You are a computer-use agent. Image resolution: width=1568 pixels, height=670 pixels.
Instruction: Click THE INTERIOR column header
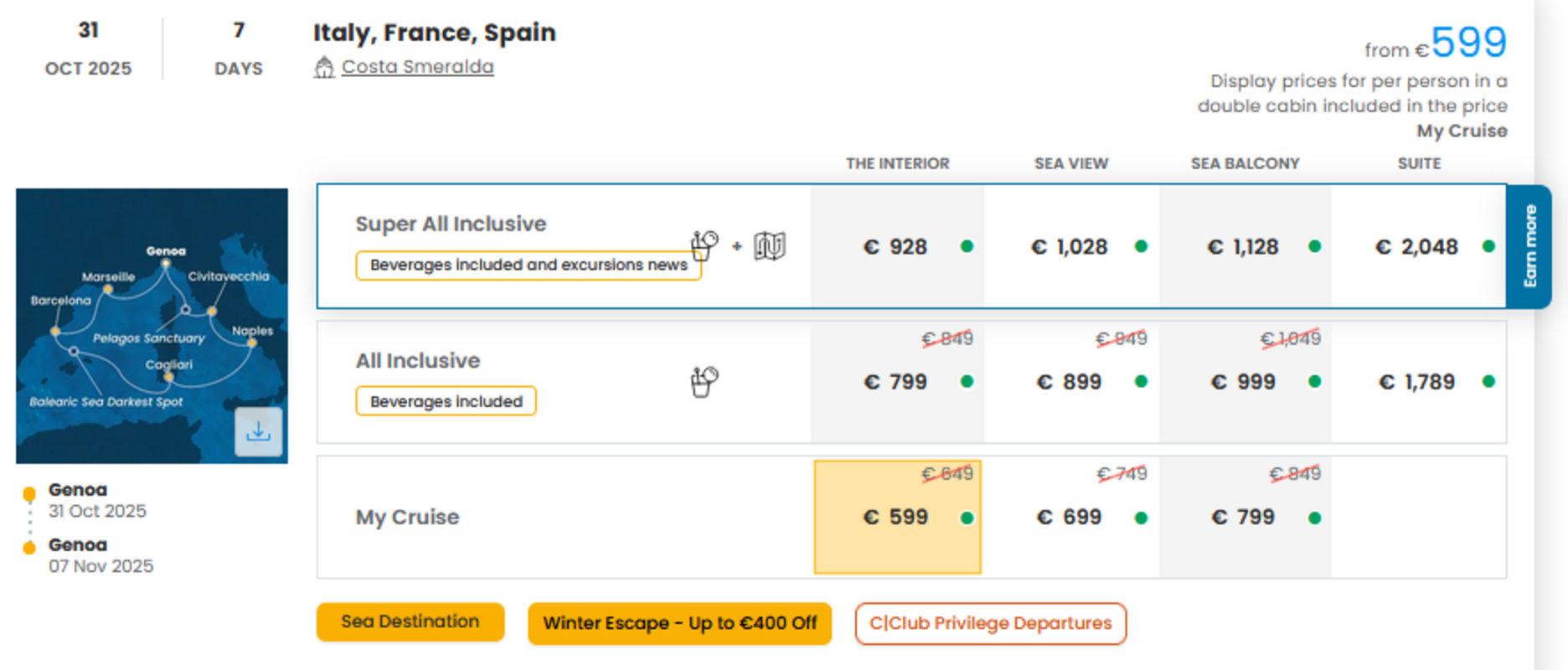coord(898,163)
